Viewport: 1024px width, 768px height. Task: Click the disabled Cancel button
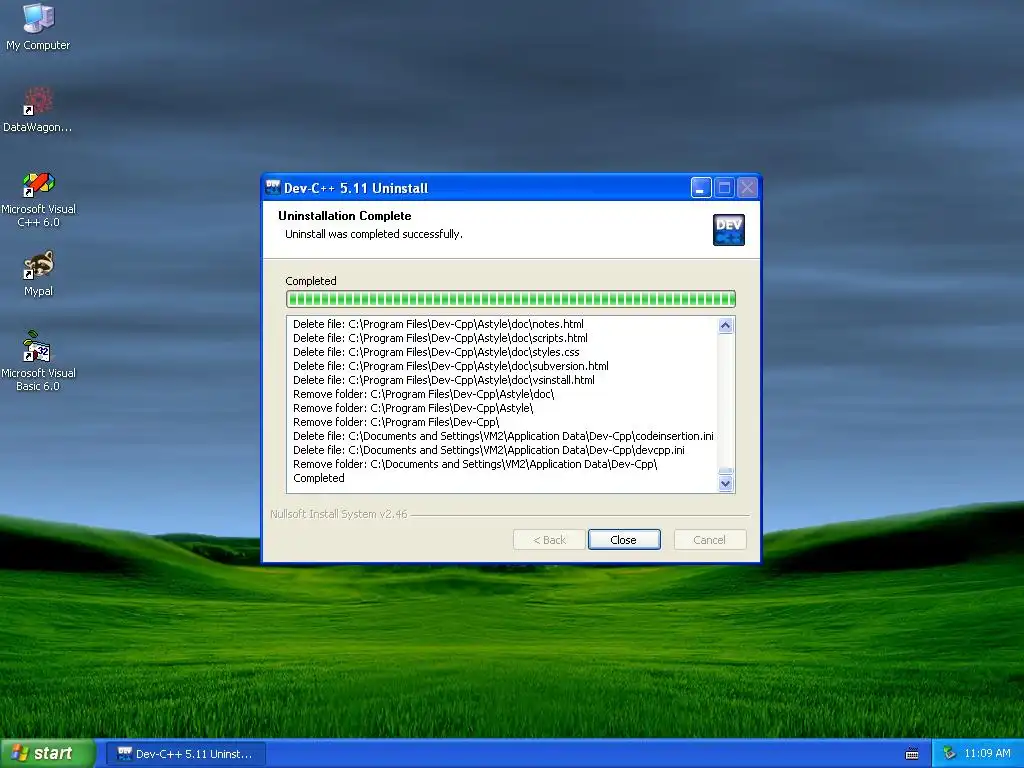(710, 539)
